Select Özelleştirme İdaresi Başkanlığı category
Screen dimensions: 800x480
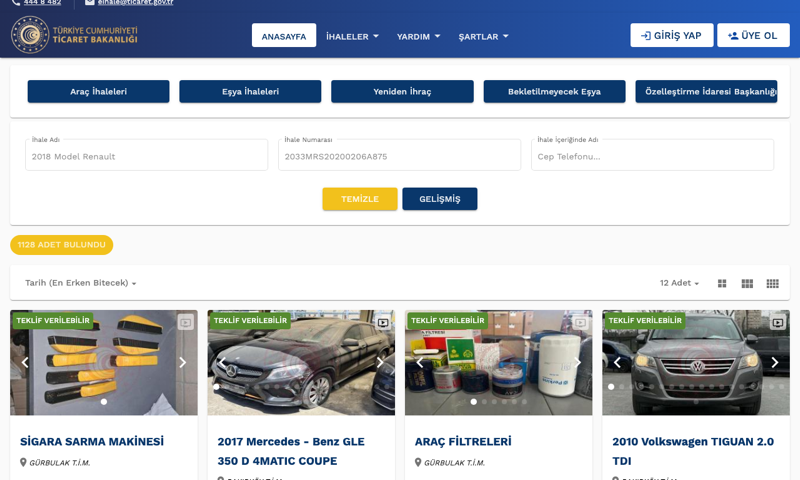click(x=706, y=91)
